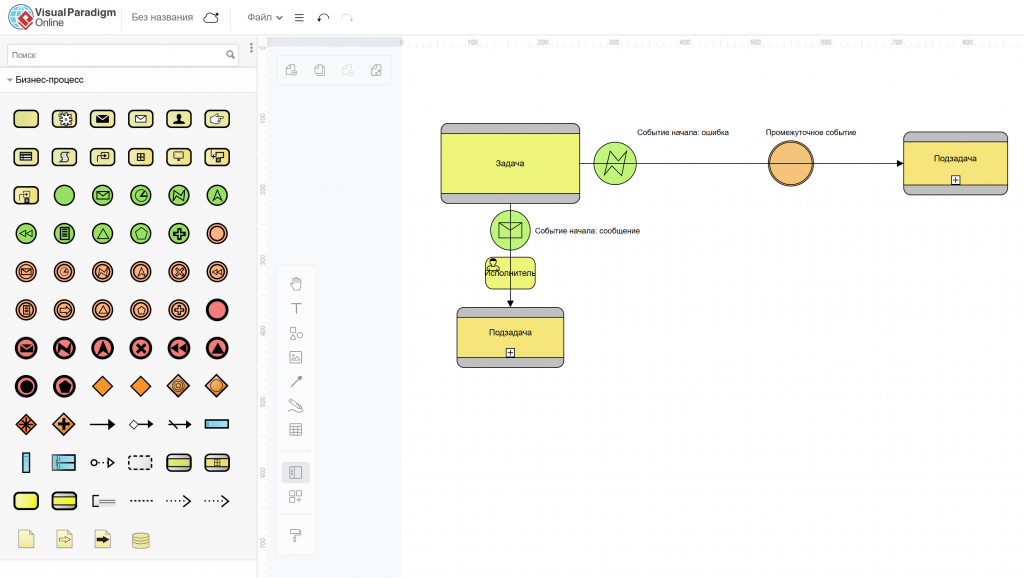1024x578 pixels.
Task: Click 'Событие начала: сообщение' label
Action: [x=587, y=231]
